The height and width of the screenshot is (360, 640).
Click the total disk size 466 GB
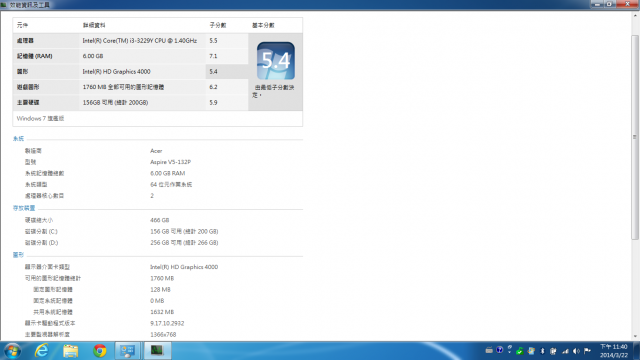click(160, 220)
